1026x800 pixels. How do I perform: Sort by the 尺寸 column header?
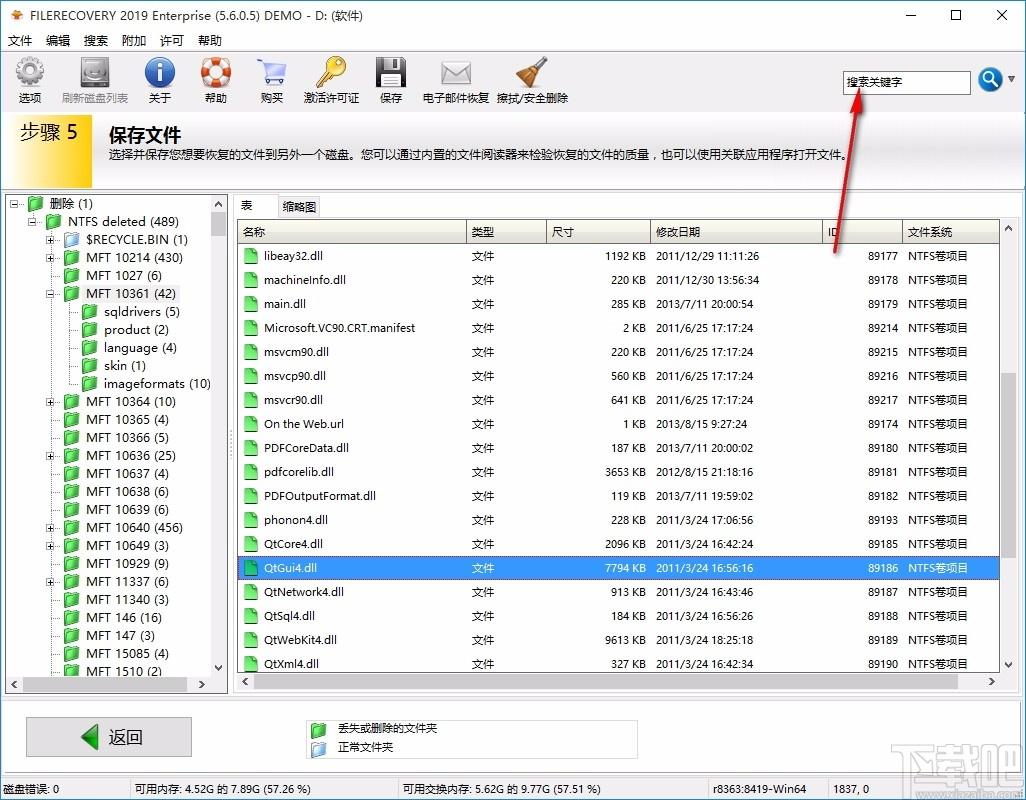tap(598, 232)
